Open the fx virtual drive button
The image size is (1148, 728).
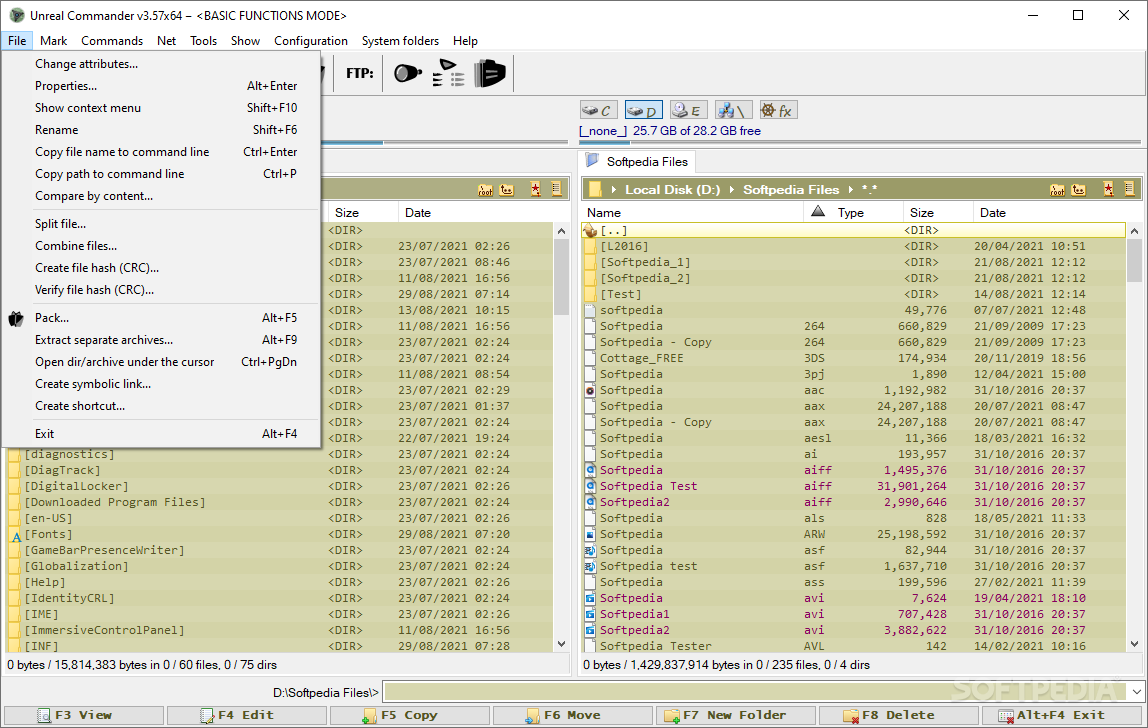pos(778,111)
